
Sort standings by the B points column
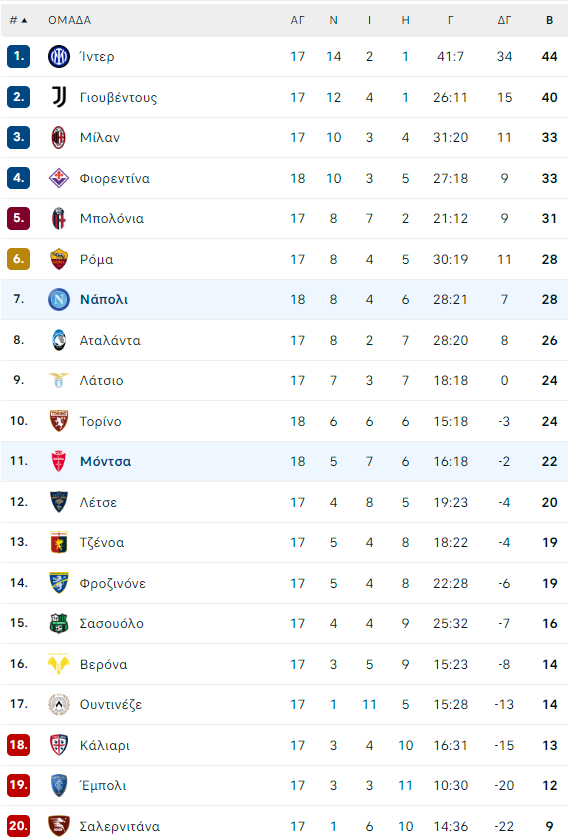pos(549,20)
